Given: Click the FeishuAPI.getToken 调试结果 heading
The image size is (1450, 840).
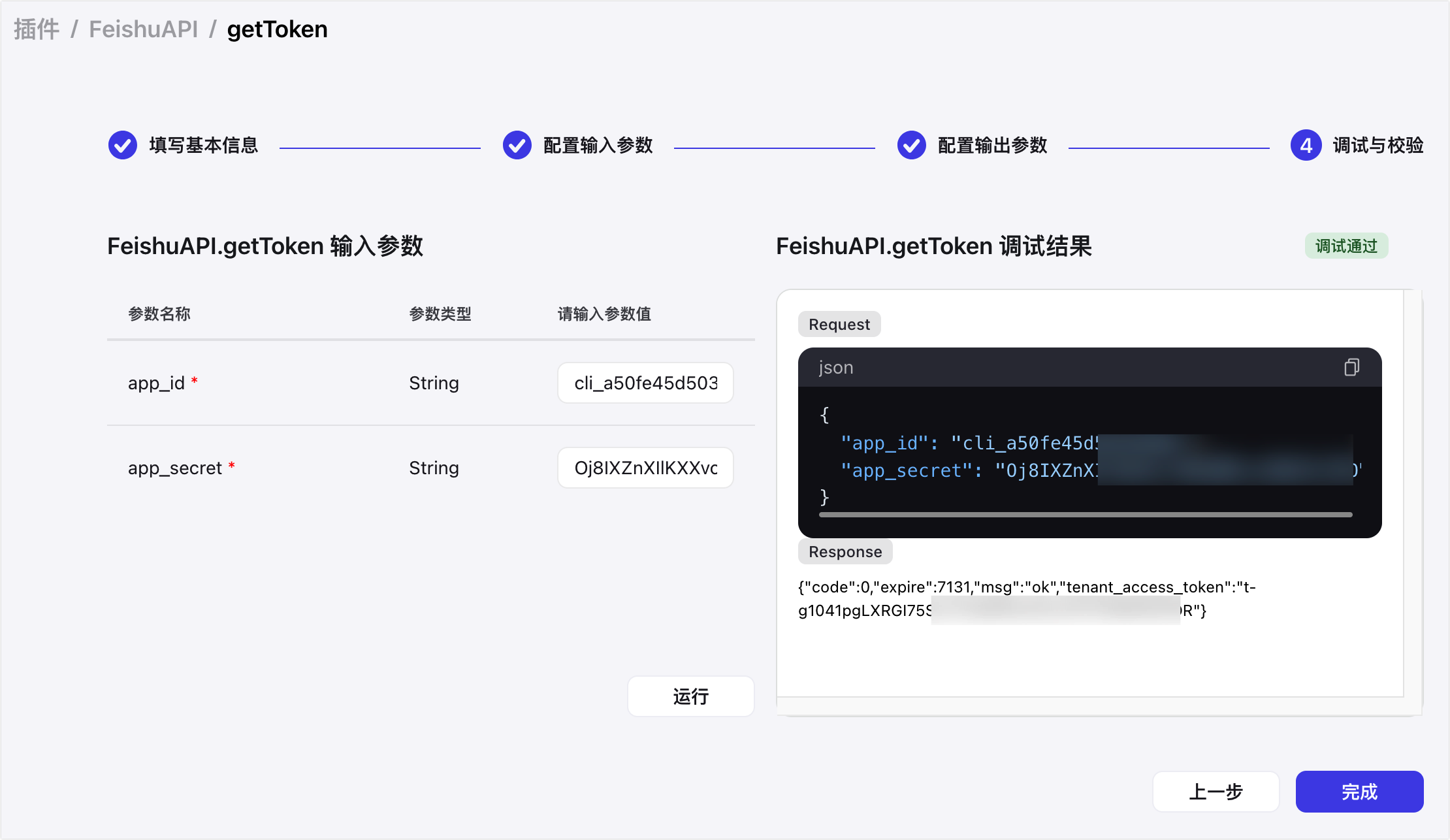Looking at the screenshot, I should 934,246.
